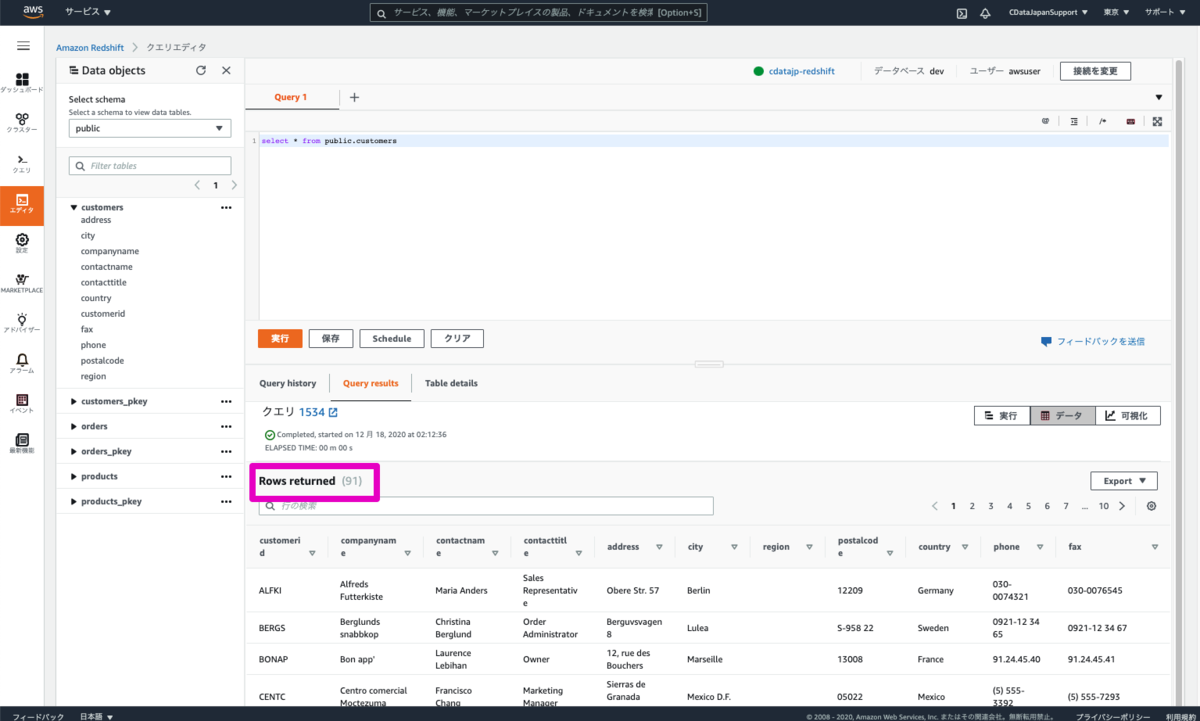Switch results view to the Run (実行) toggle
This screenshot has width=1200, height=721.
coord(1002,415)
